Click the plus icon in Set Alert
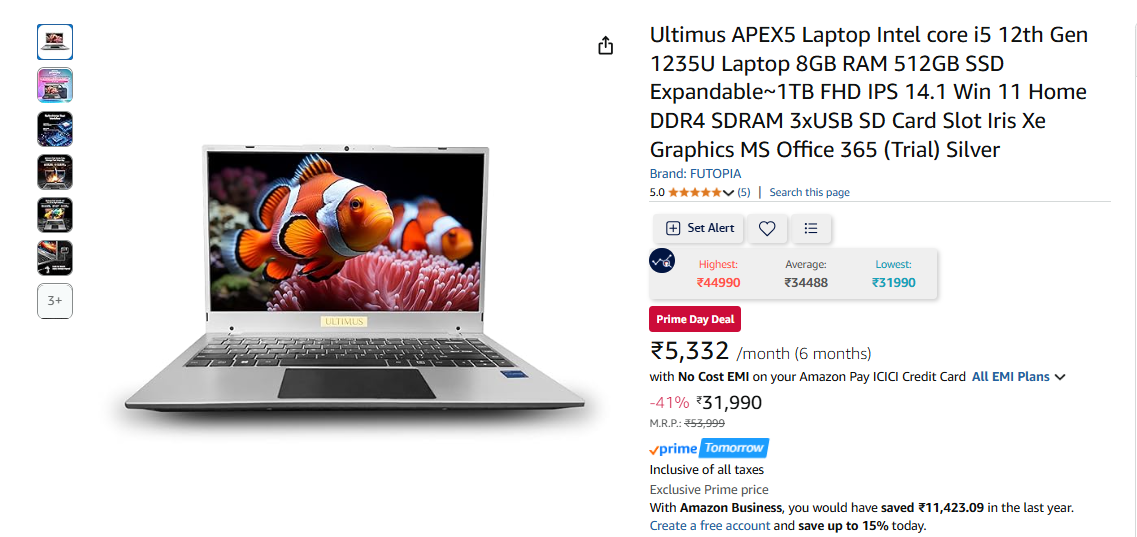1137x537 pixels. coord(673,228)
